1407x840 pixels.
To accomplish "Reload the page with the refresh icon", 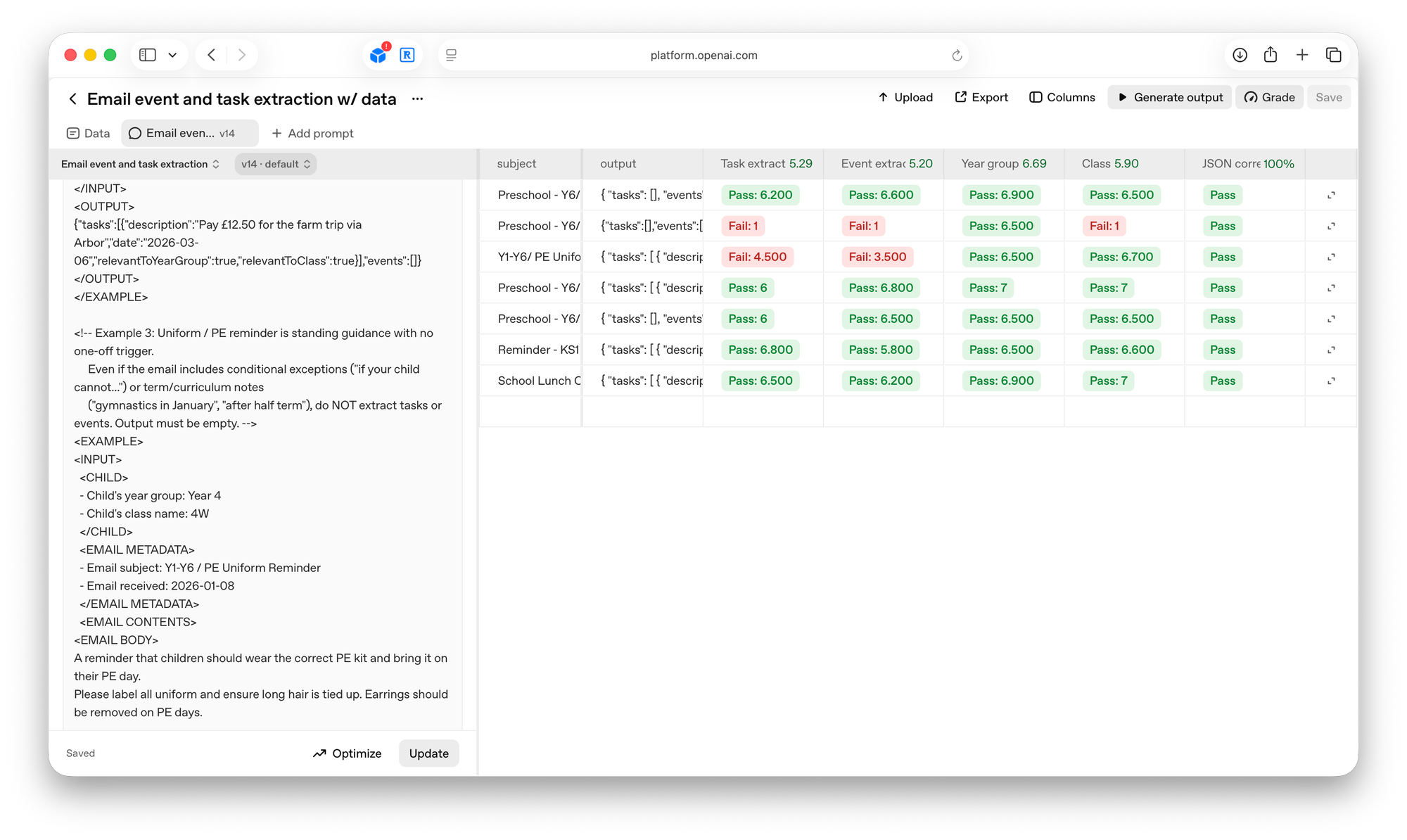I will [957, 55].
